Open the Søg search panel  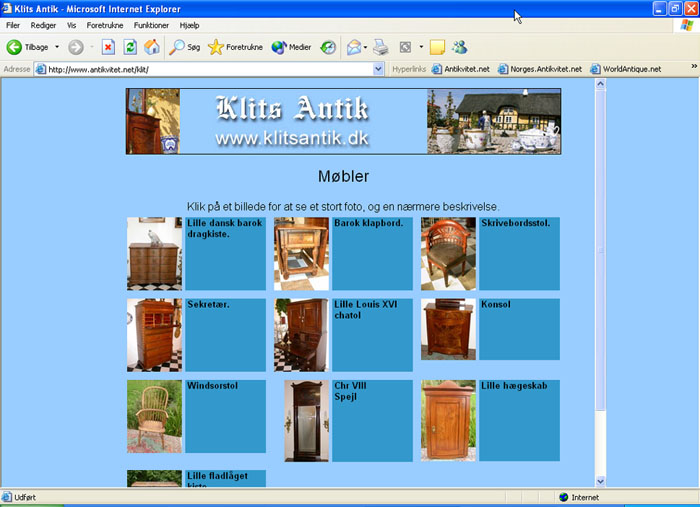pos(185,47)
